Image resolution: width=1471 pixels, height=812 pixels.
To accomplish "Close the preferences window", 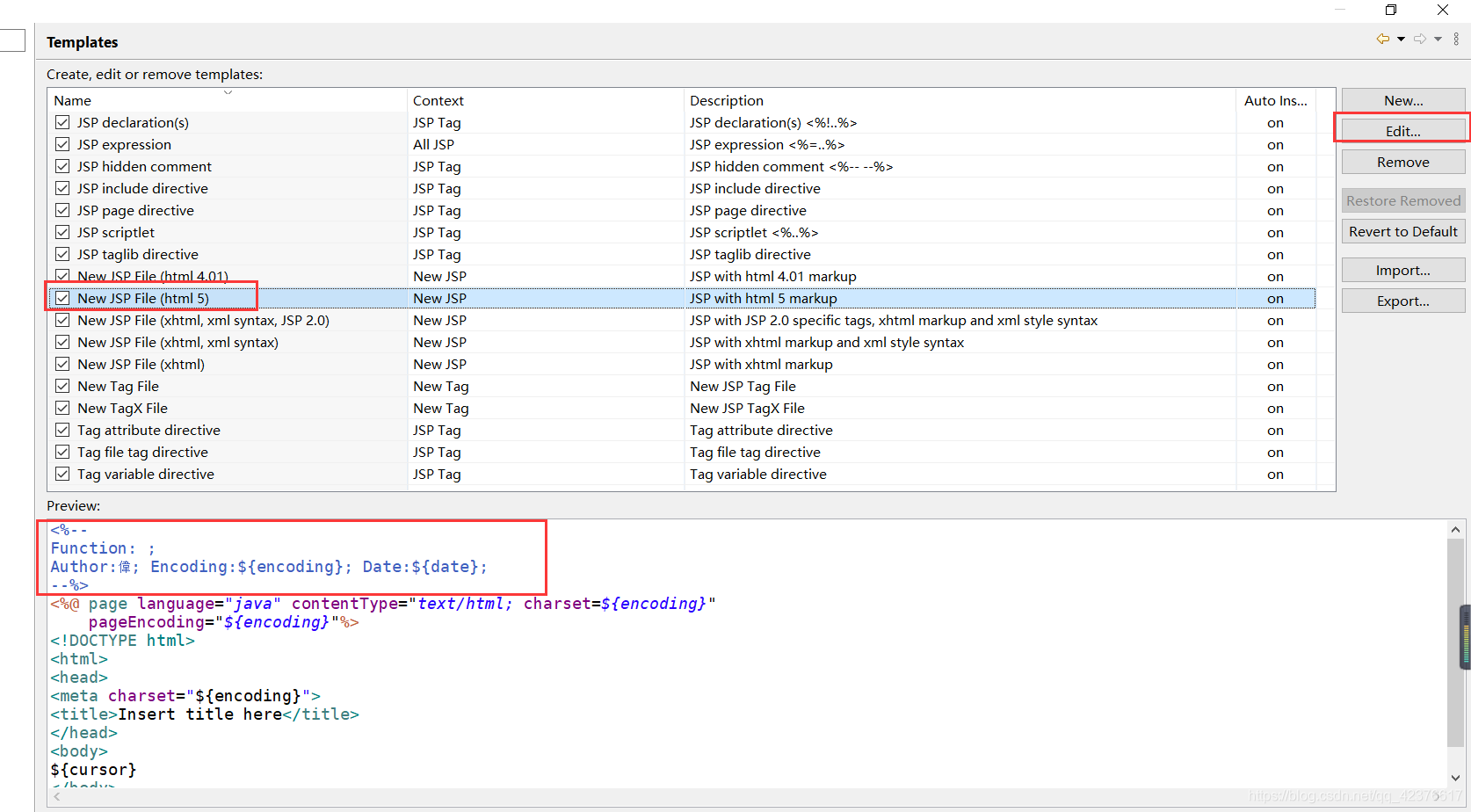I will [1443, 10].
